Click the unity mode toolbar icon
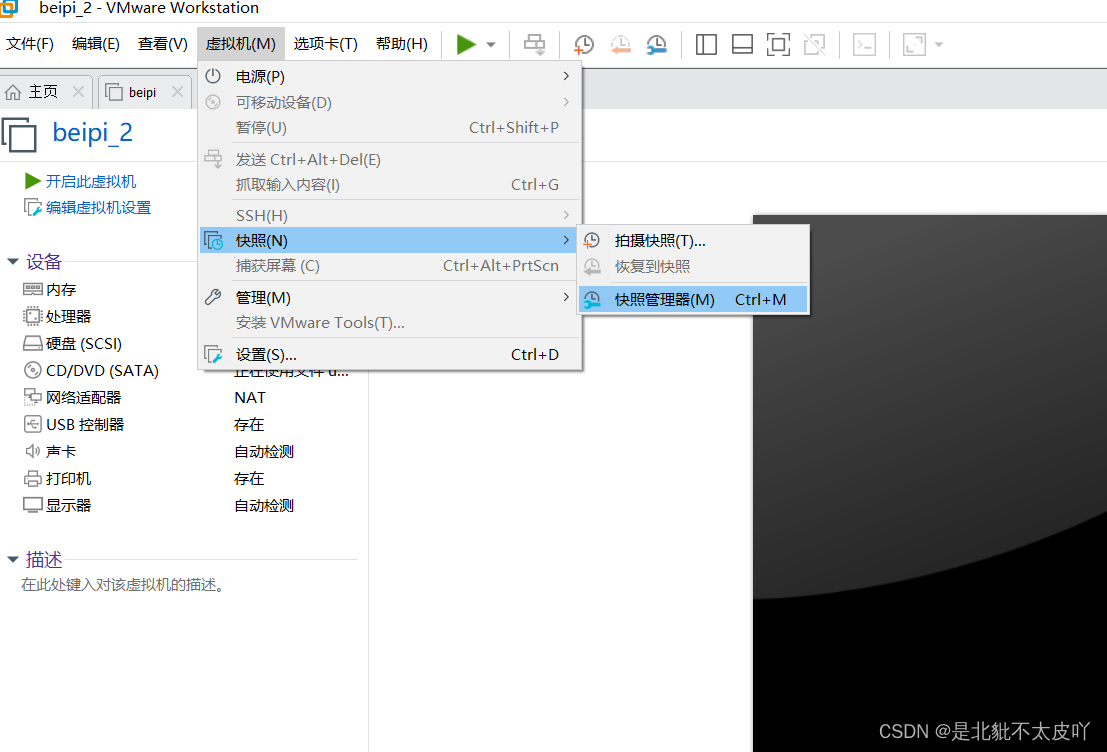Screen dimensions: 1107x752 [x=814, y=44]
